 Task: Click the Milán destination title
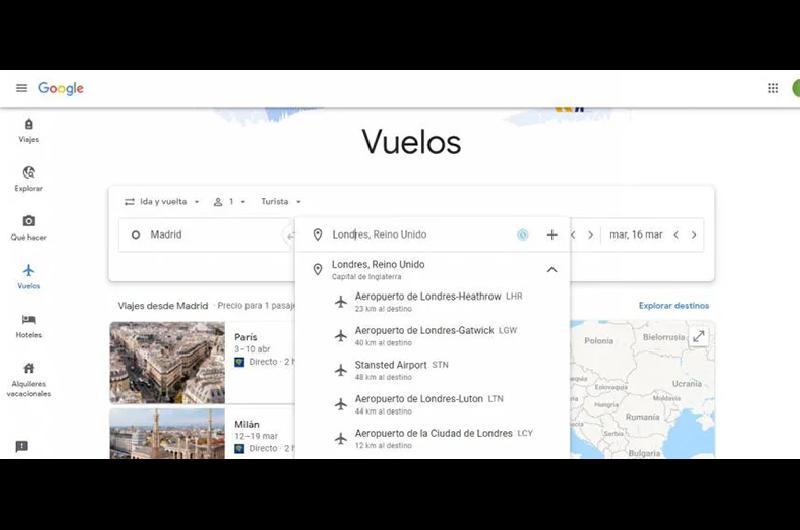click(247, 424)
